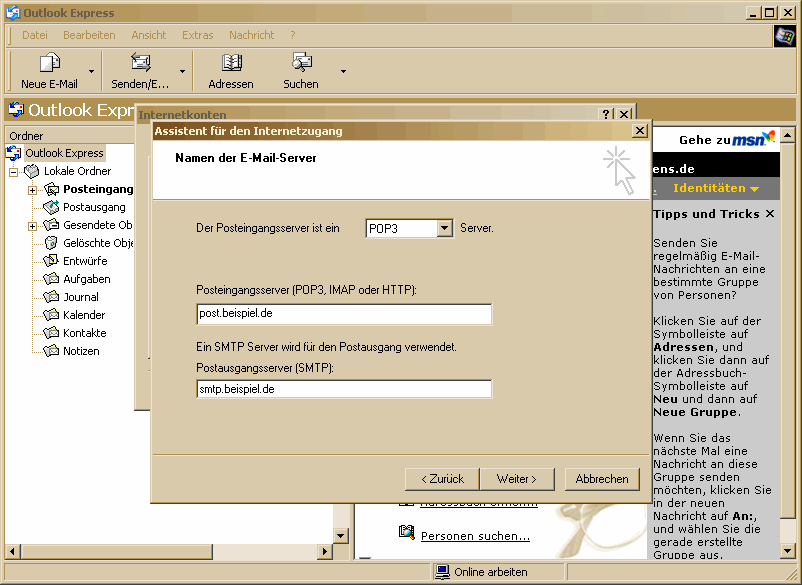Open the Datei menu

click(x=35, y=35)
